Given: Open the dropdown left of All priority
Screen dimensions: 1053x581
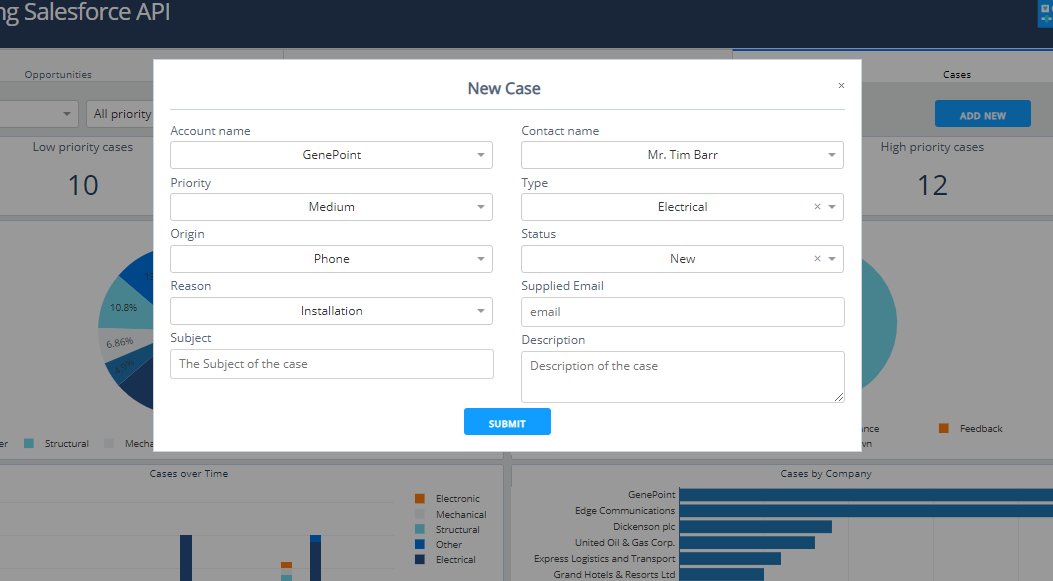Looking at the screenshot, I should click(x=39, y=114).
